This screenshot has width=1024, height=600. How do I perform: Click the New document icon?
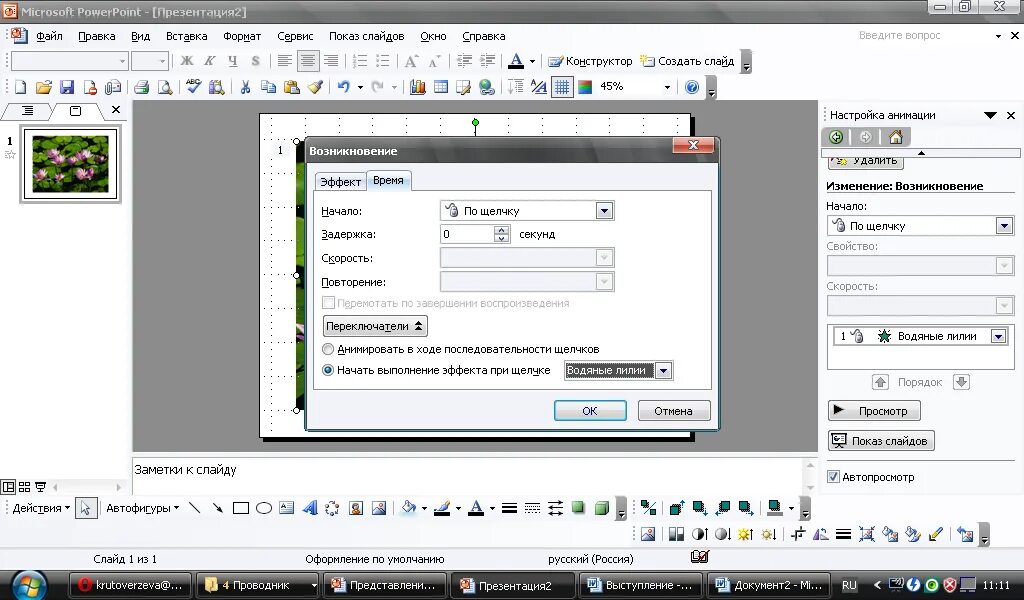pos(20,87)
